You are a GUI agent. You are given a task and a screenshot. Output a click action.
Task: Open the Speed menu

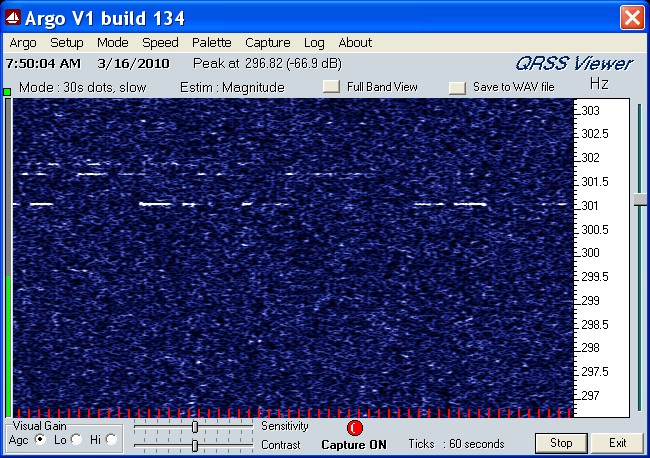click(160, 43)
